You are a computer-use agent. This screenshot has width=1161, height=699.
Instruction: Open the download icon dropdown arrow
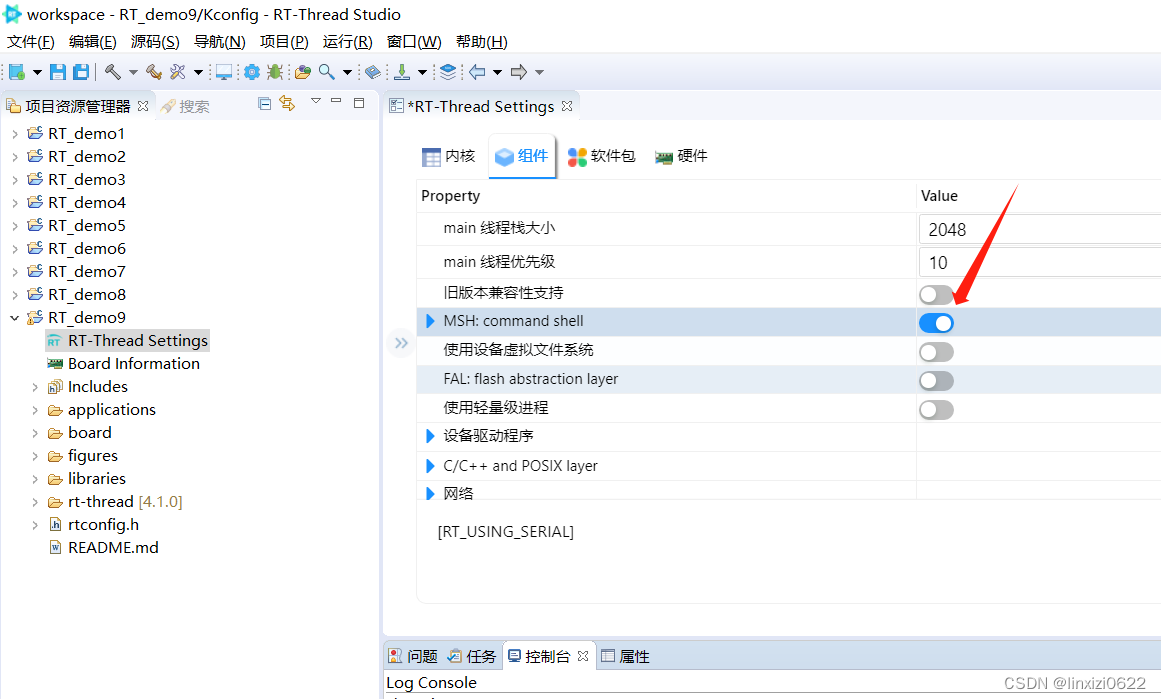pos(422,73)
